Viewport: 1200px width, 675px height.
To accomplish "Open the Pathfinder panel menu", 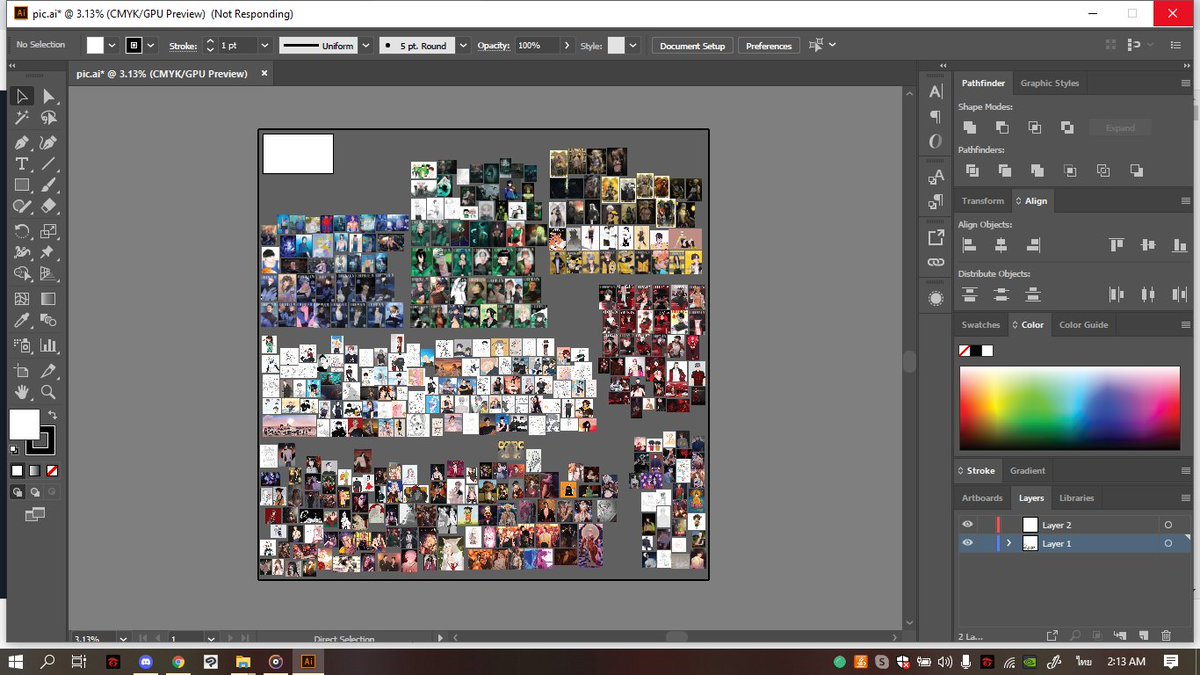I will [x=1184, y=84].
